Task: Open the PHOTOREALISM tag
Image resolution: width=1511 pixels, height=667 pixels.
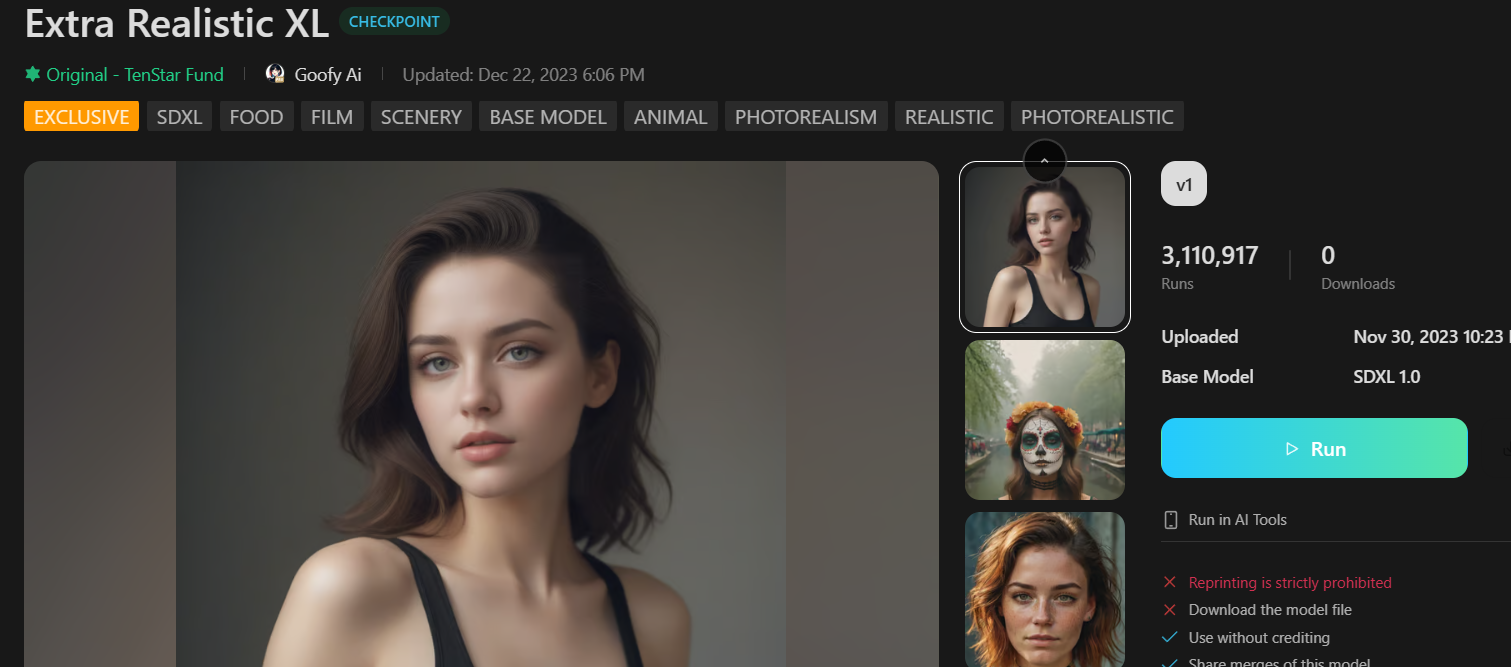Action: click(x=806, y=117)
